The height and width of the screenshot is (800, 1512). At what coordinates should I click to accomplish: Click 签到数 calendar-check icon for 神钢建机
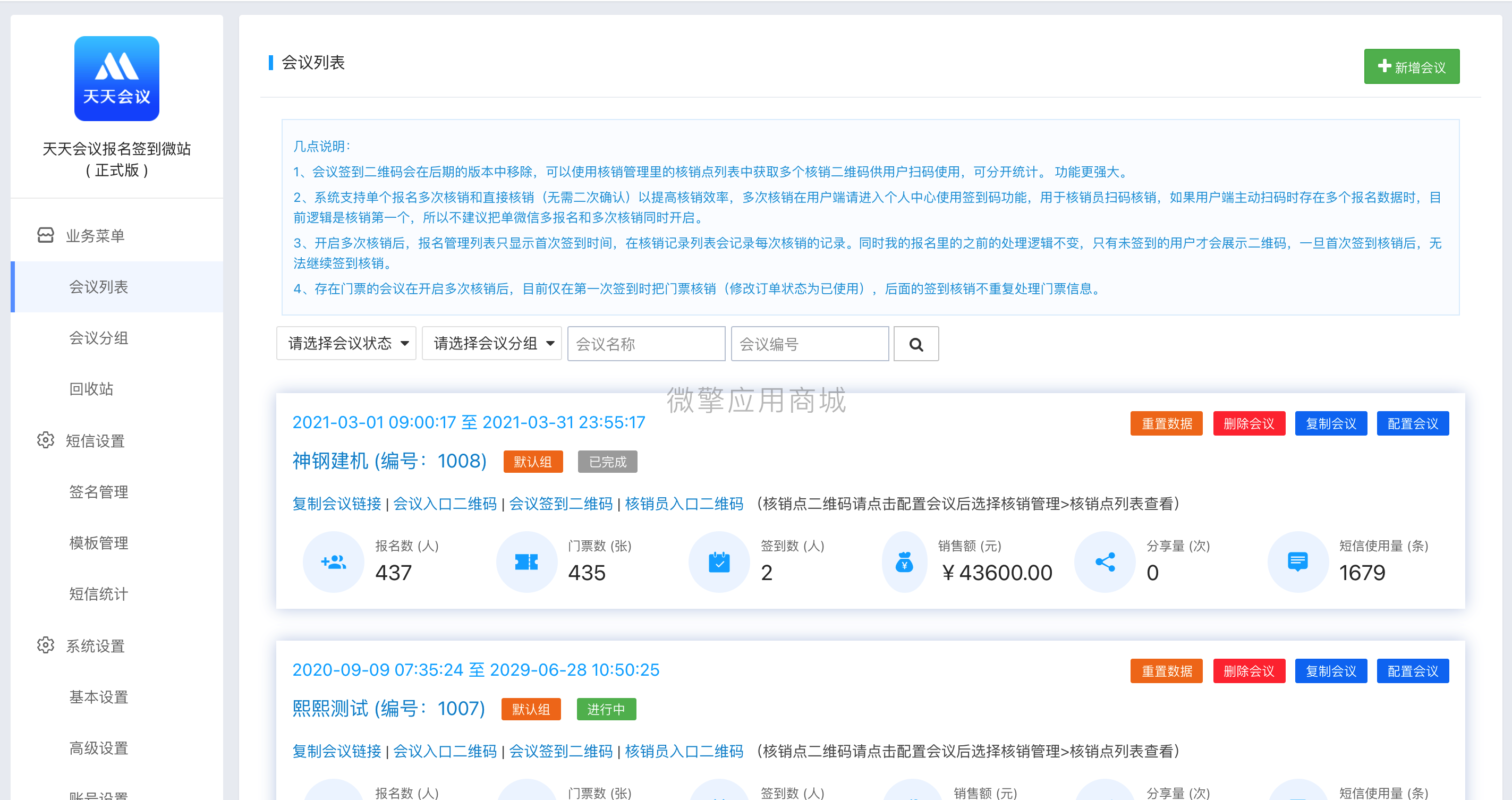[719, 561]
